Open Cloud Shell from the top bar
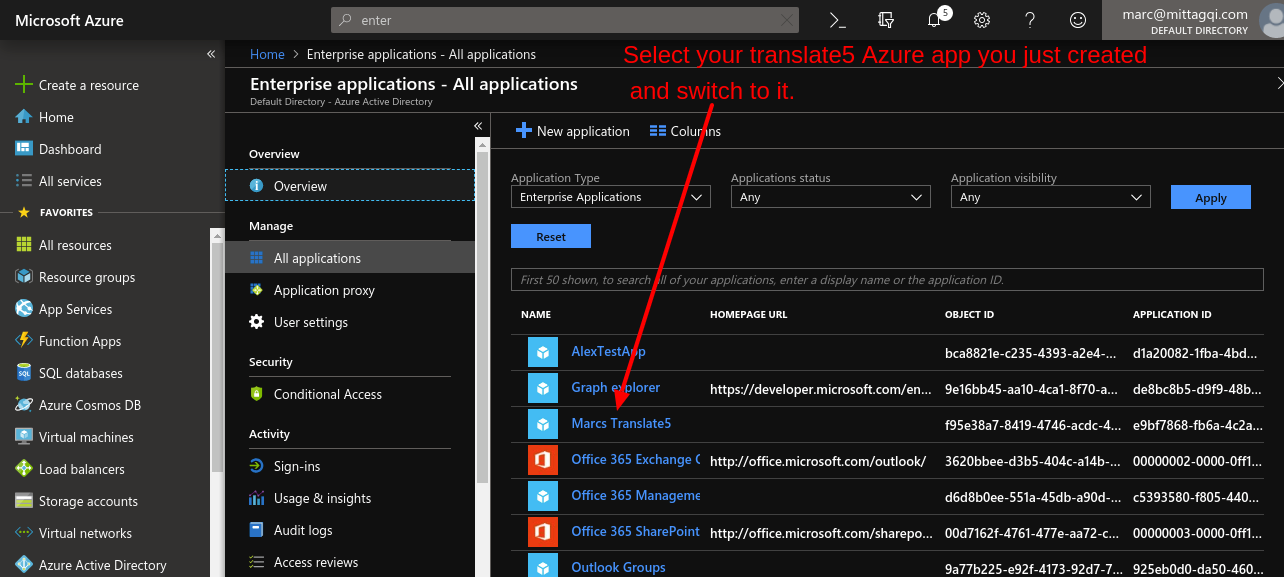This screenshot has width=1284, height=577. click(x=838, y=20)
